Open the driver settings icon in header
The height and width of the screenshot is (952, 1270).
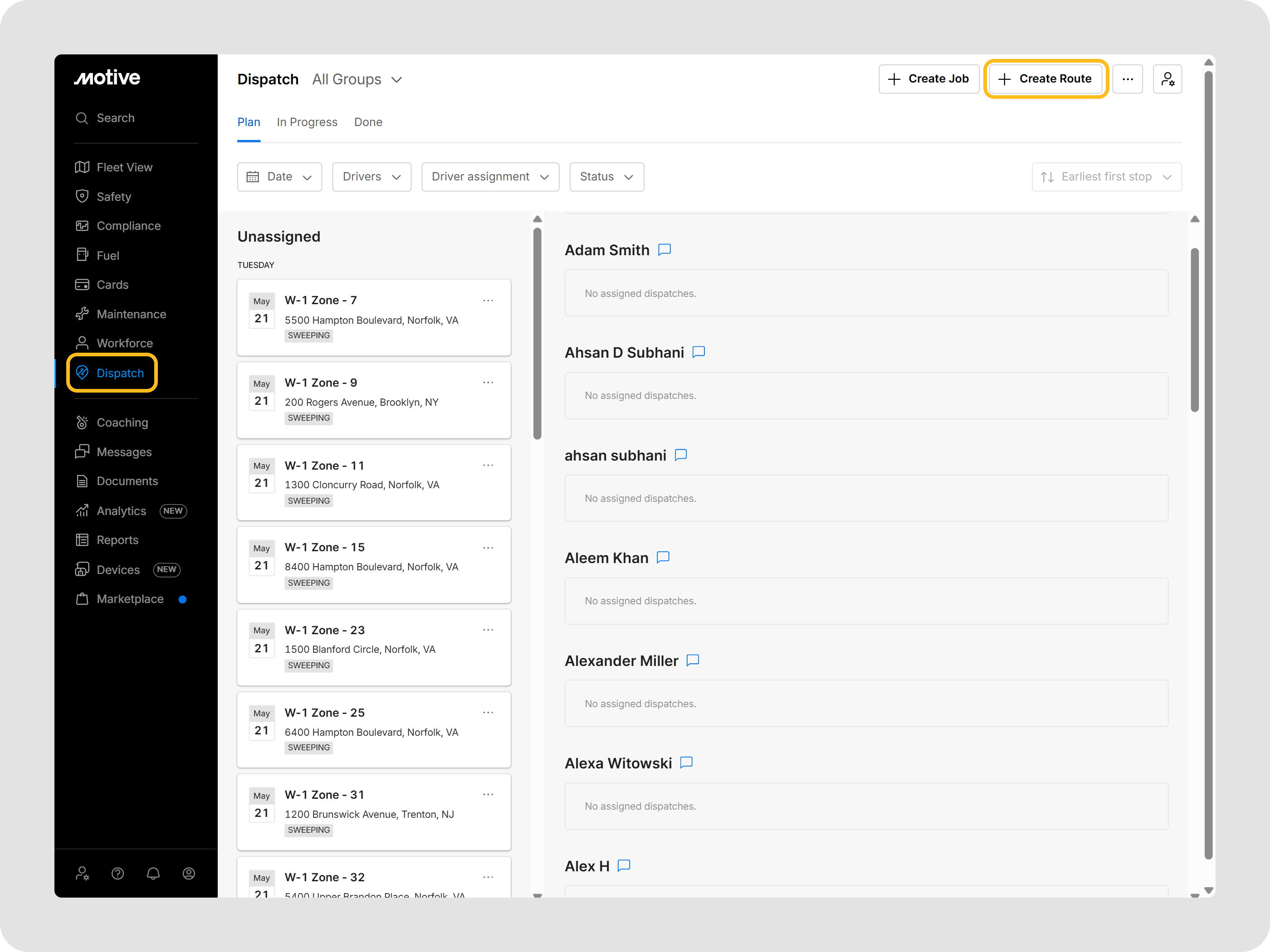click(x=1167, y=79)
